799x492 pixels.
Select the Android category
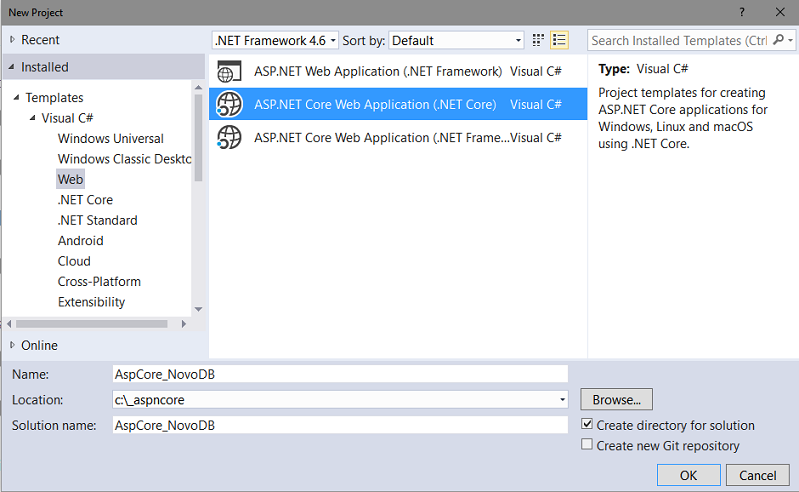click(81, 240)
